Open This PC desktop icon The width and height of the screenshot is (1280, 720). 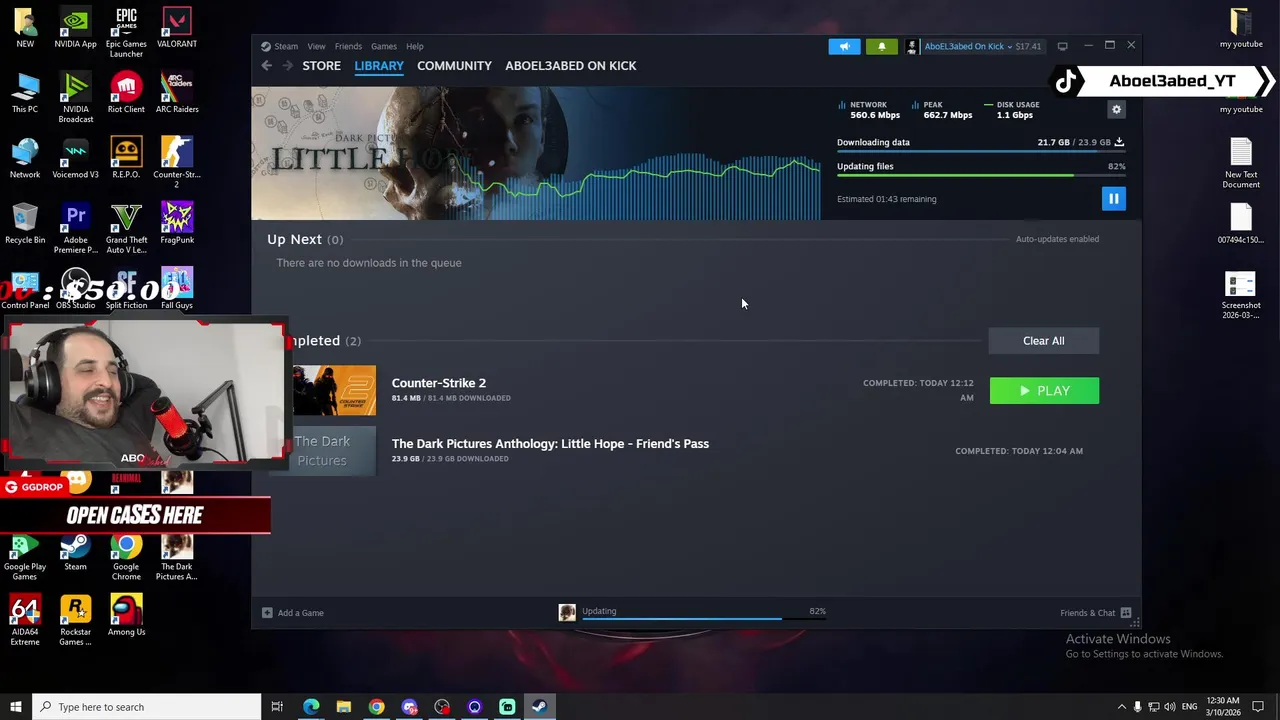(25, 93)
